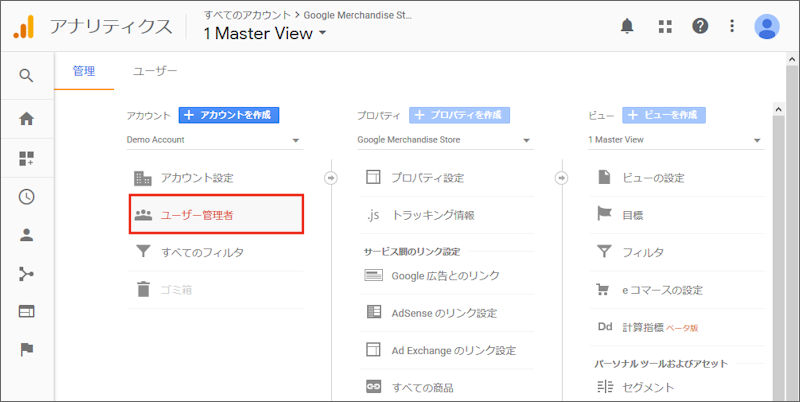800x402 pixels.
Task: Click the inner scrollbar up arrow
Action: tap(778, 109)
